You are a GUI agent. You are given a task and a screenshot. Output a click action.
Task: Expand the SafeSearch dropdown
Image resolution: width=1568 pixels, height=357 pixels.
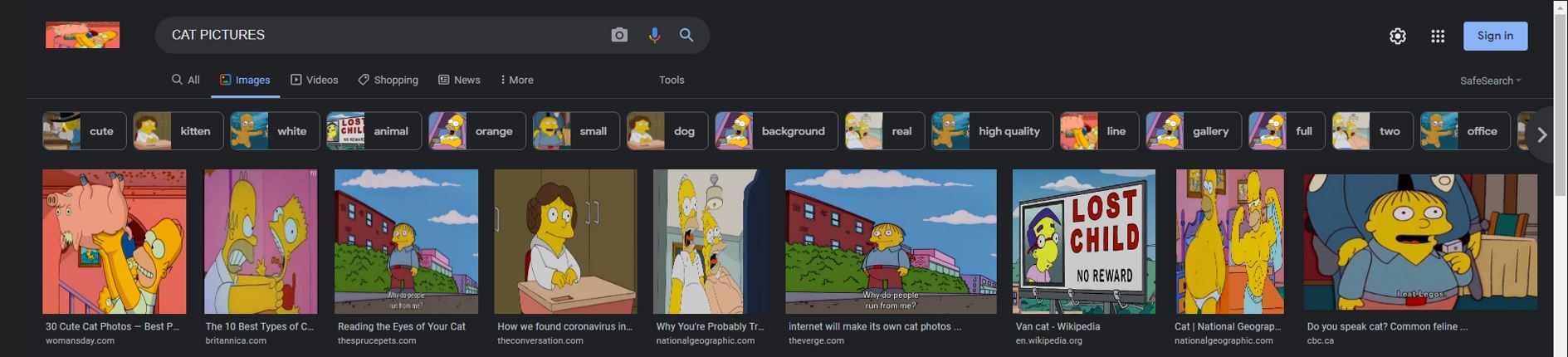tap(1490, 81)
